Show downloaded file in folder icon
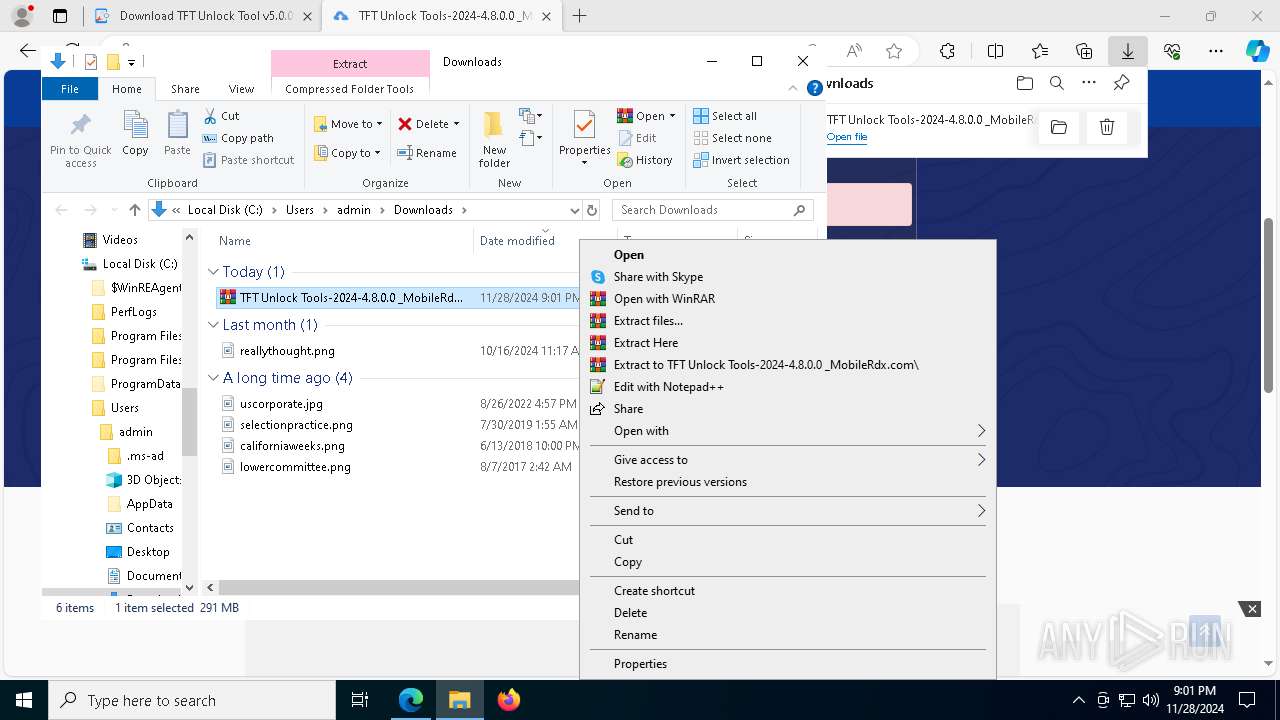This screenshot has width=1280, height=720. pos(1059,127)
